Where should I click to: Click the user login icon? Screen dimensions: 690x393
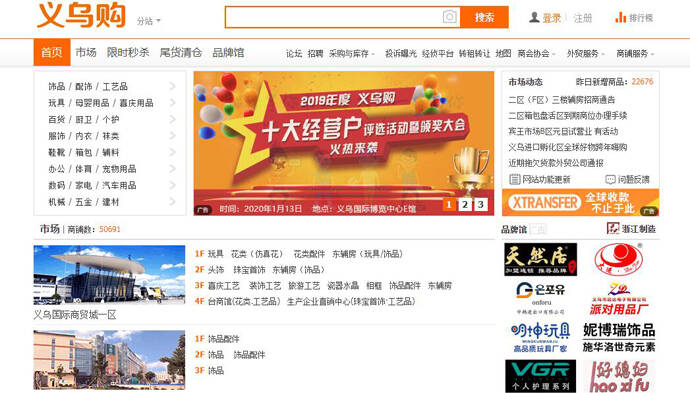point(534,18)
